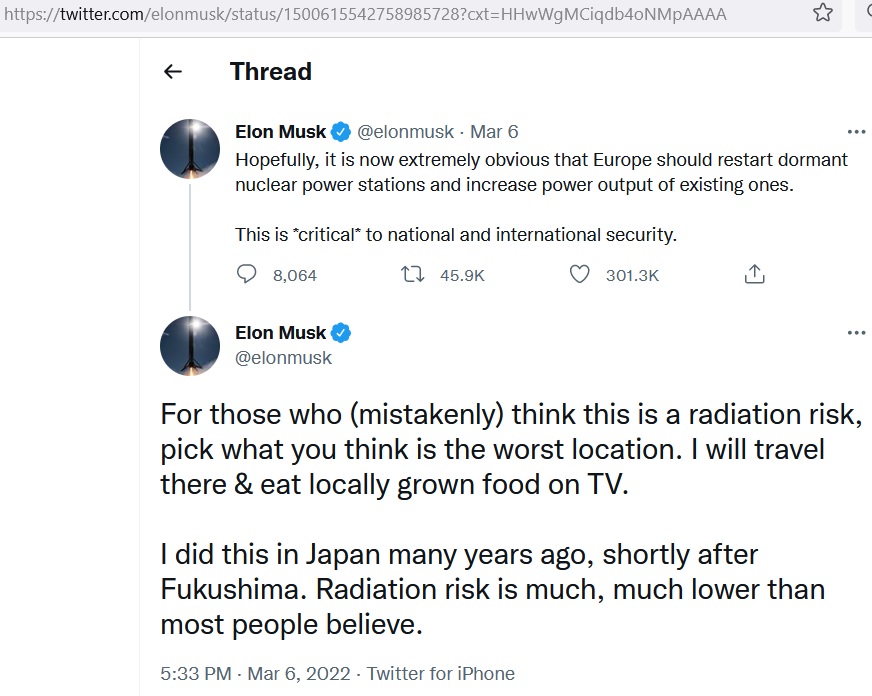The image size is (872, 696).
Task: Open the Mar 6 date link
Action: 494,132
